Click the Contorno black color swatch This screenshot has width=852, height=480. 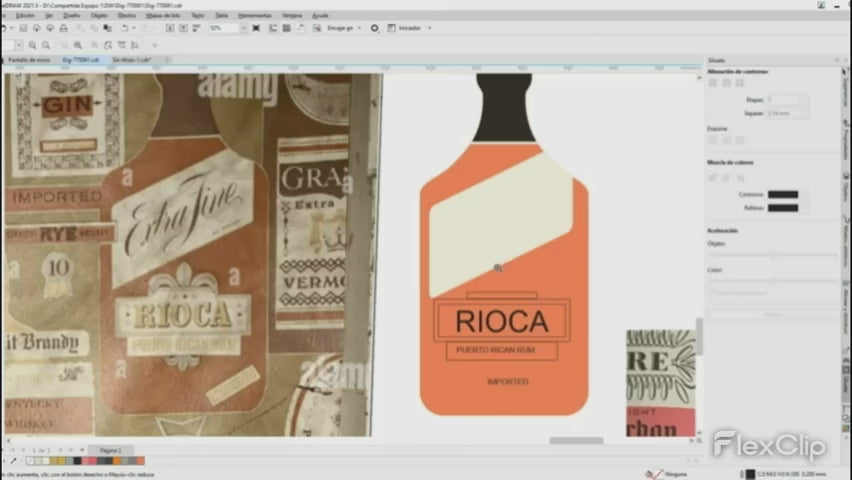pos(782,195)
